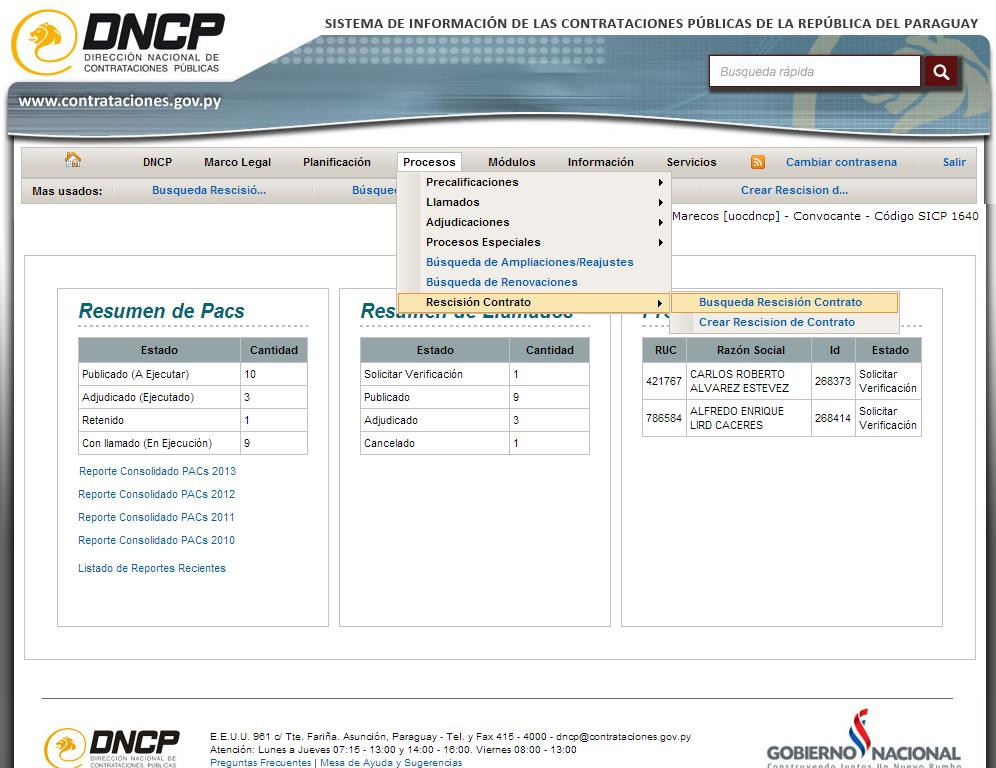The width and height of the screenshot is (996, 768).
Task: Expand the Precalificaciones submenu
Action: point(534,182)
